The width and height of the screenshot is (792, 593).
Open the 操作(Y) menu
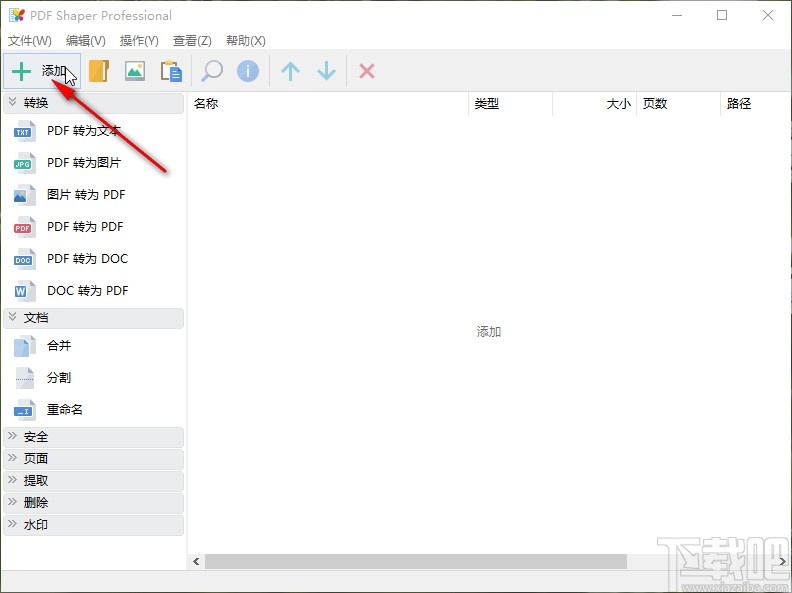(139, 40)
